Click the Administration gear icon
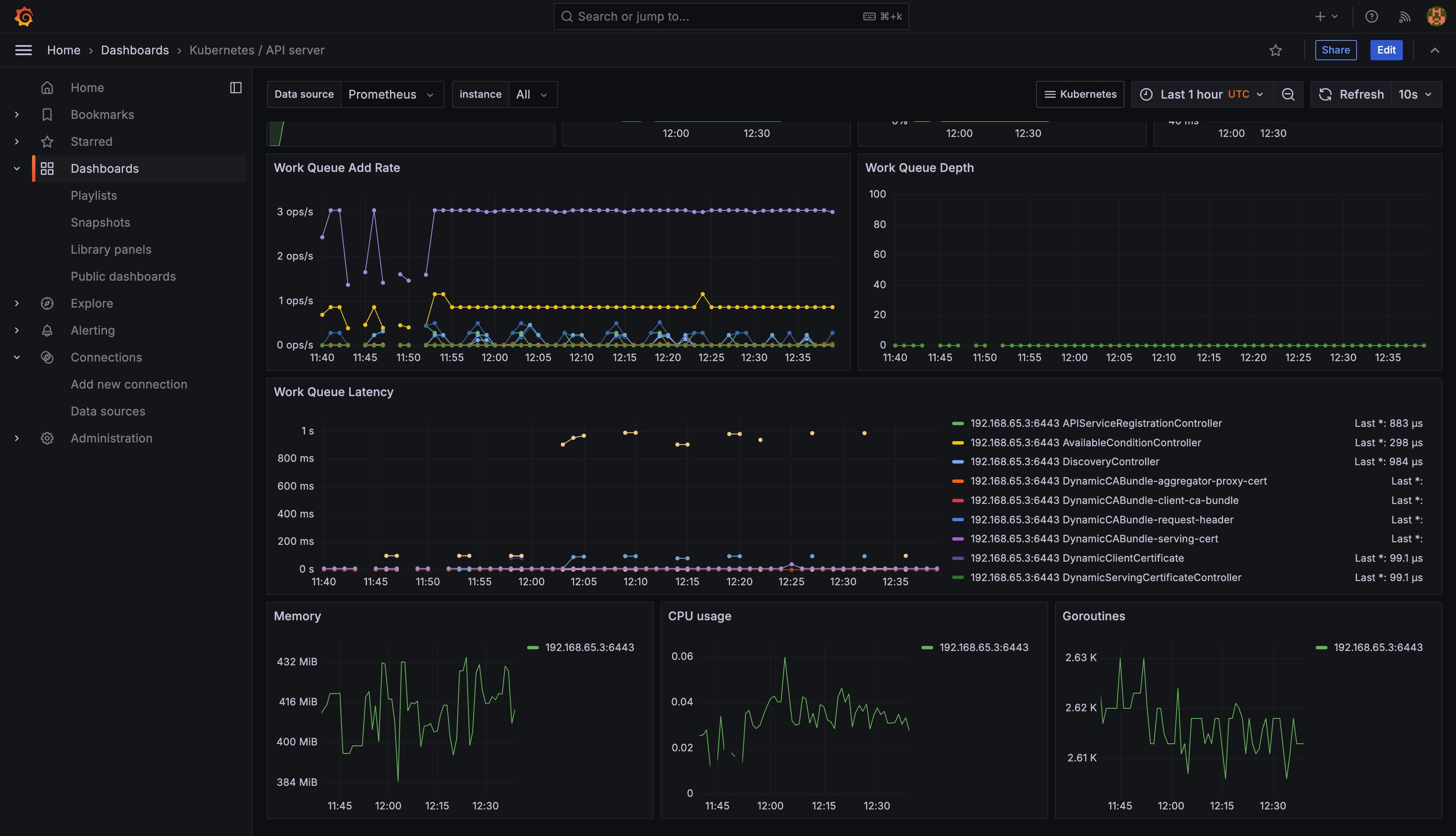 [x=47, y=438]
